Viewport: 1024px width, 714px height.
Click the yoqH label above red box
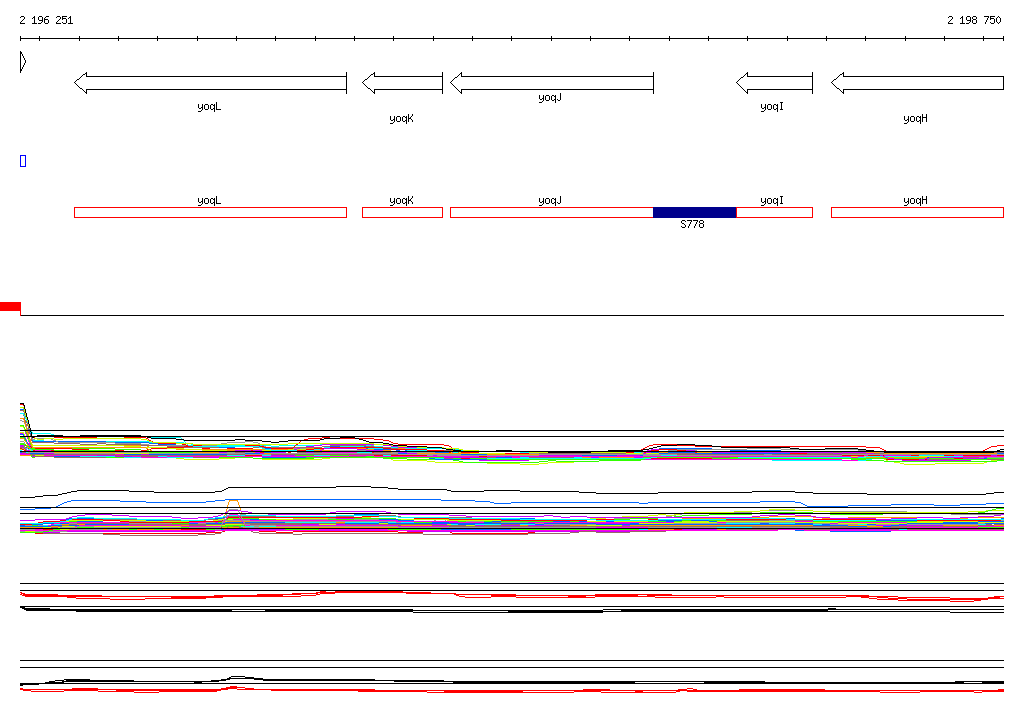916,201
